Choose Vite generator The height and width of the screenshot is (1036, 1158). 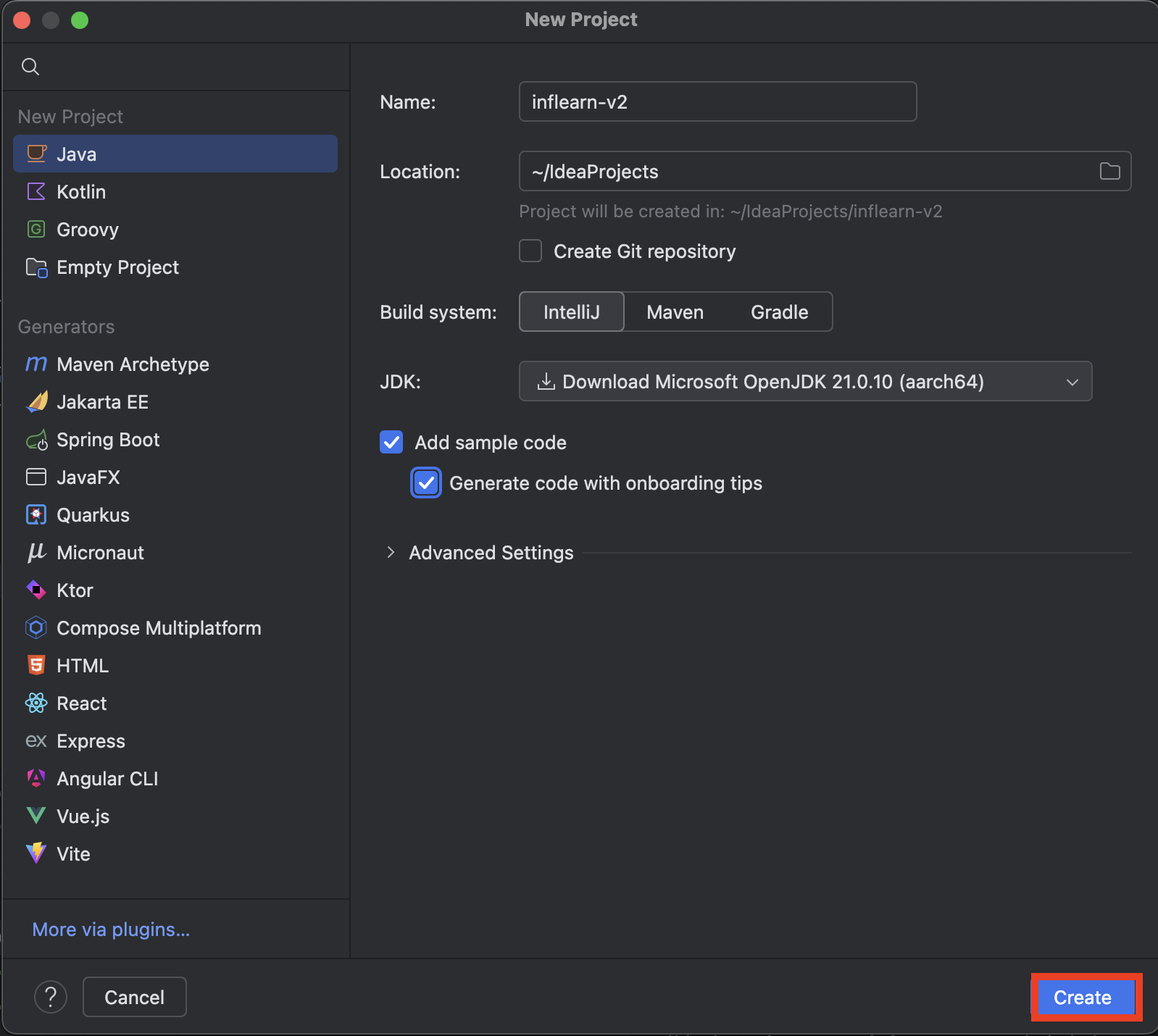coord(175,853)
